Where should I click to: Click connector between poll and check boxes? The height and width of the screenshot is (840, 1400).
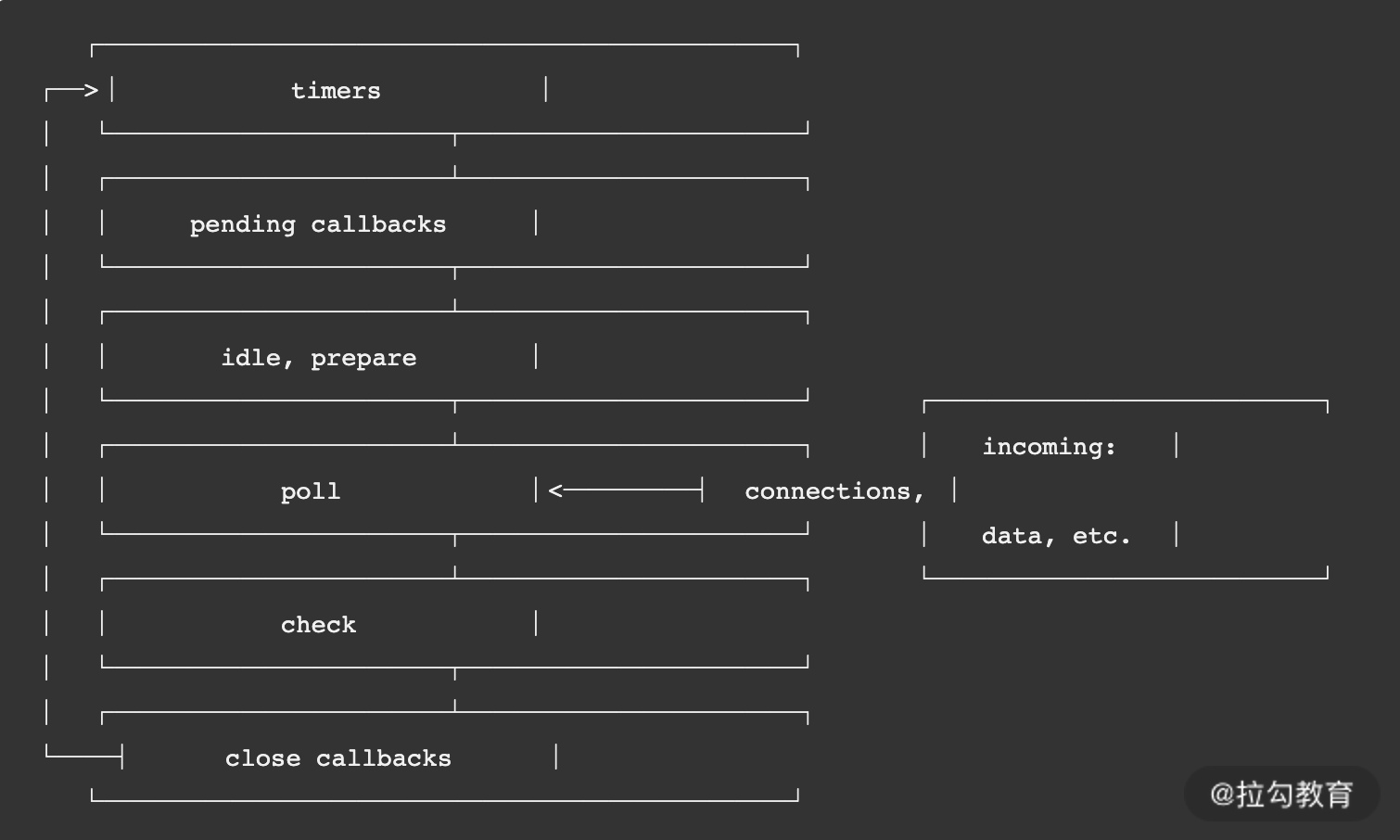(454, 555)
